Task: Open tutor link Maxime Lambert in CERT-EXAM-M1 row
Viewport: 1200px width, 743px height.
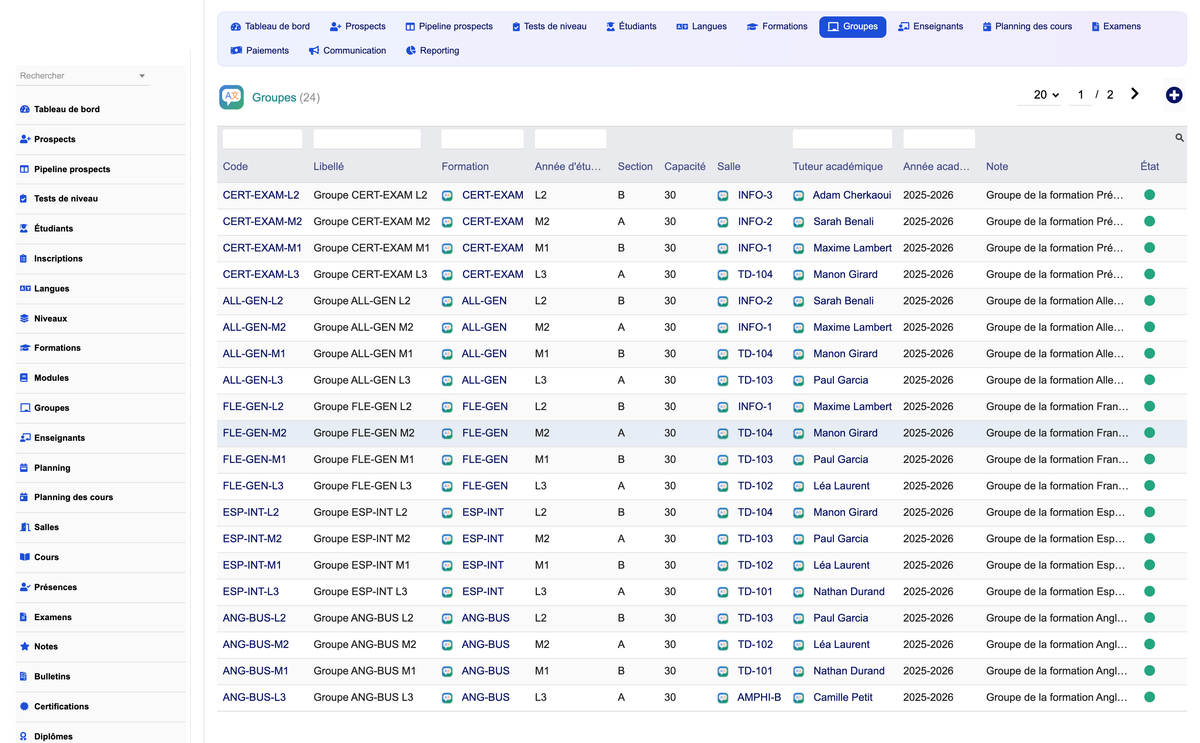Action: pos(852,248)
